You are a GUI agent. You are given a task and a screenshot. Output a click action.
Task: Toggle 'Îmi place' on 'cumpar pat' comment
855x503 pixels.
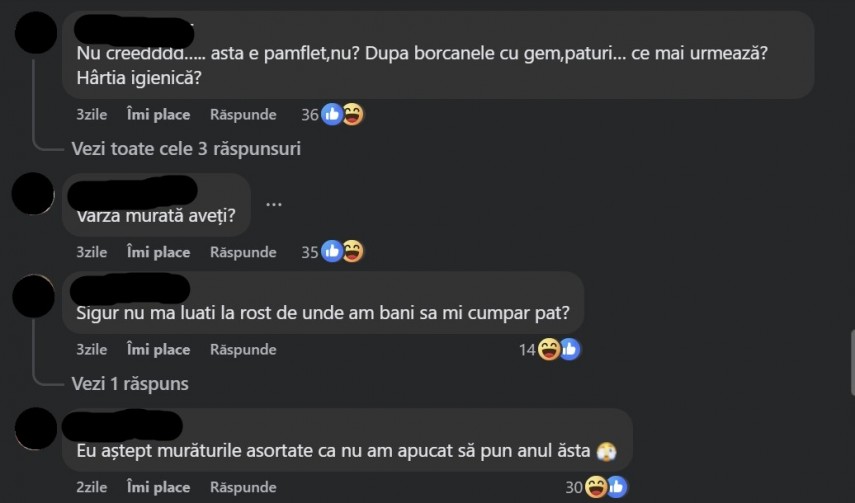pos(158,349)
